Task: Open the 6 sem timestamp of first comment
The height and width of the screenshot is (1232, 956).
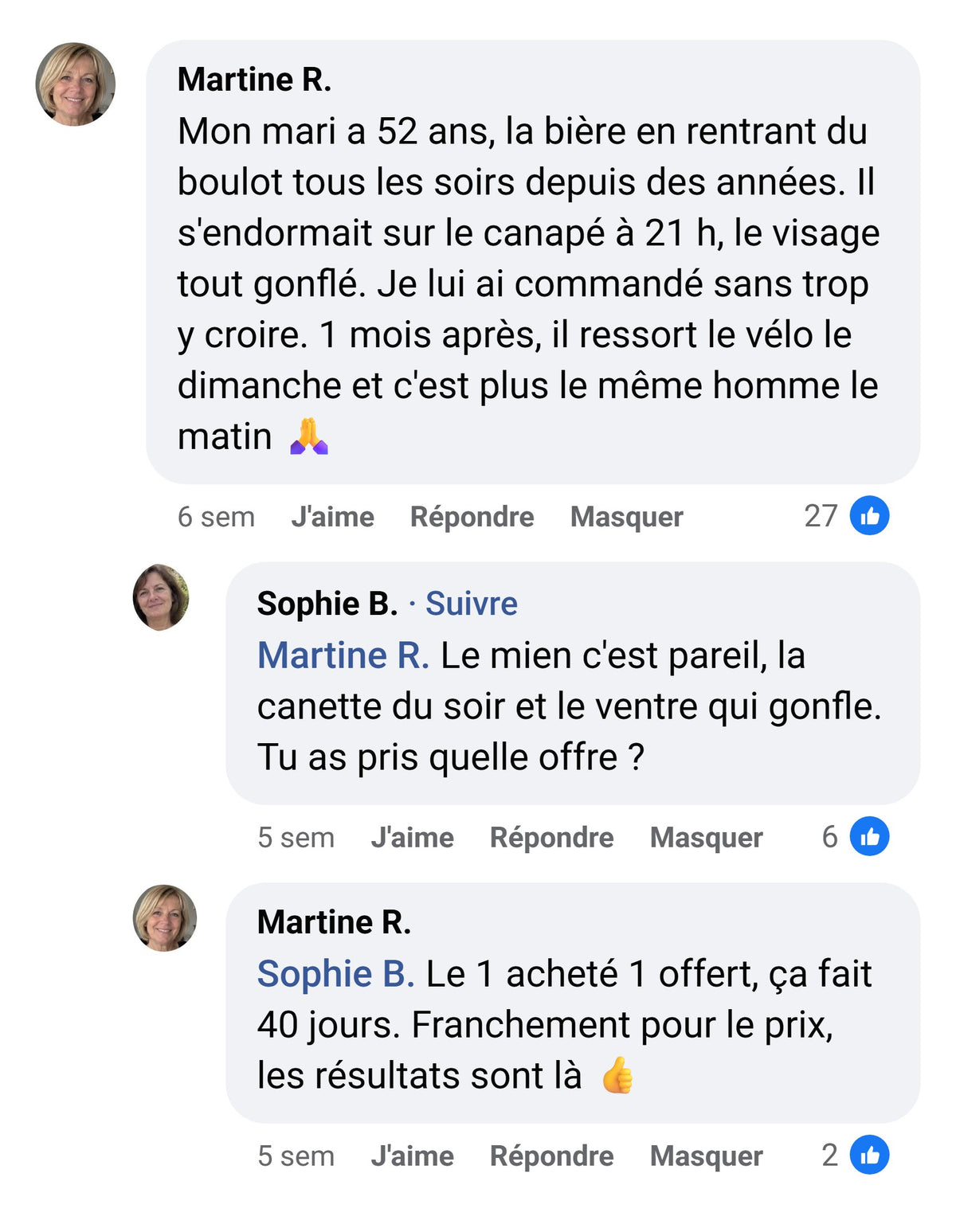Action: [216, 517]
